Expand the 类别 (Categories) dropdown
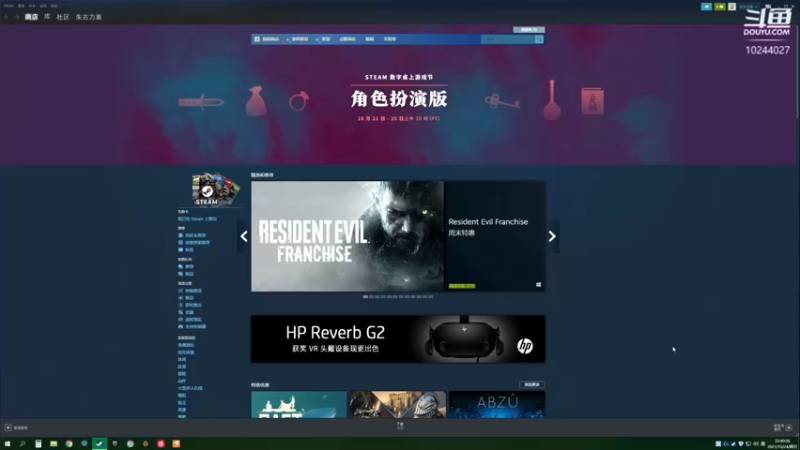 (325, 39)
